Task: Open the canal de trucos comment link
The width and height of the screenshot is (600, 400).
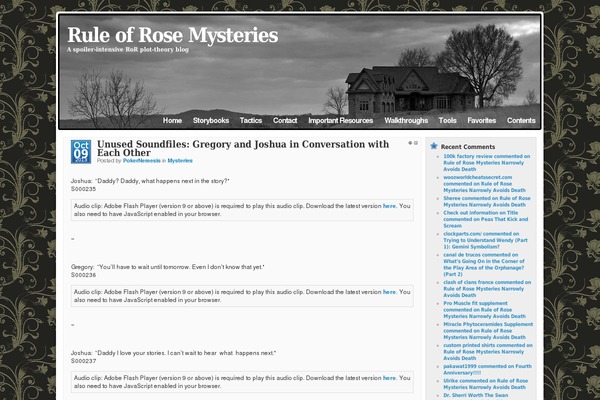Action: [x=484, y=264]
